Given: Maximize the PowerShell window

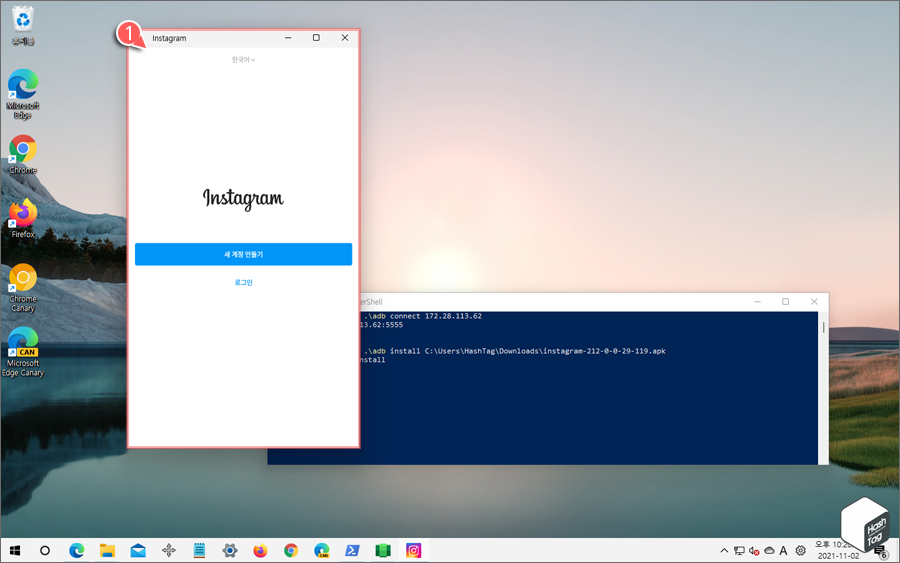Looking at the screenshot, I should (x=786, y=302).
